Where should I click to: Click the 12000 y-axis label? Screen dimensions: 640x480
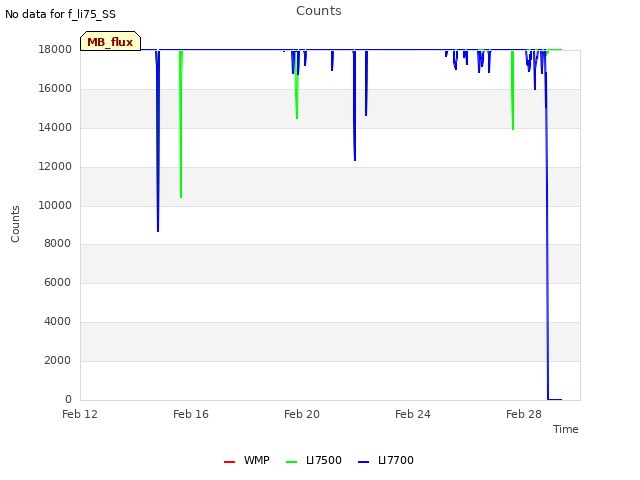point(55,167)
